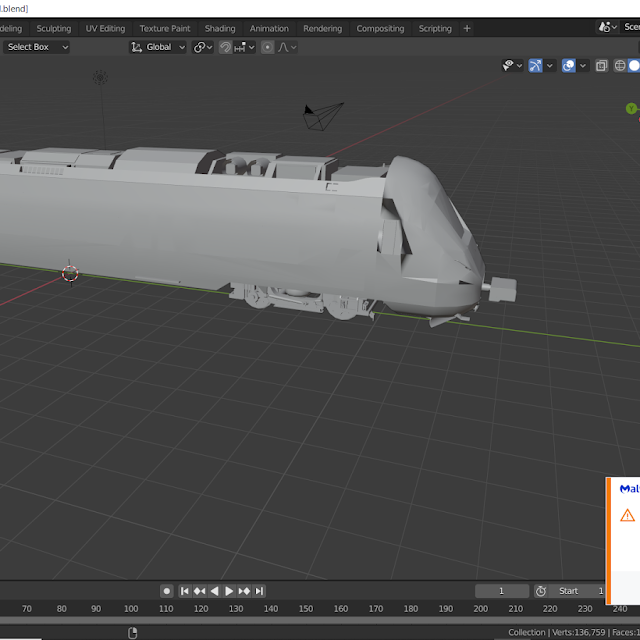Toggle the viewport gizmos button
The image size is (640, 640).
coord(536,66)
